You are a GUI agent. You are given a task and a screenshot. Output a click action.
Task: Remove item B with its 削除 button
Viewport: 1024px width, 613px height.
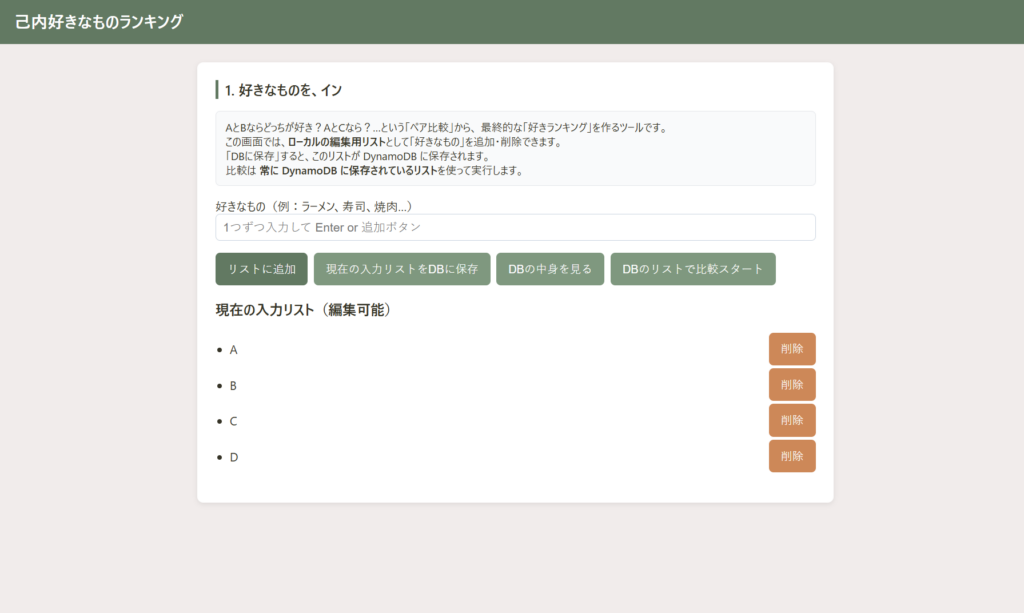(791, 385)
